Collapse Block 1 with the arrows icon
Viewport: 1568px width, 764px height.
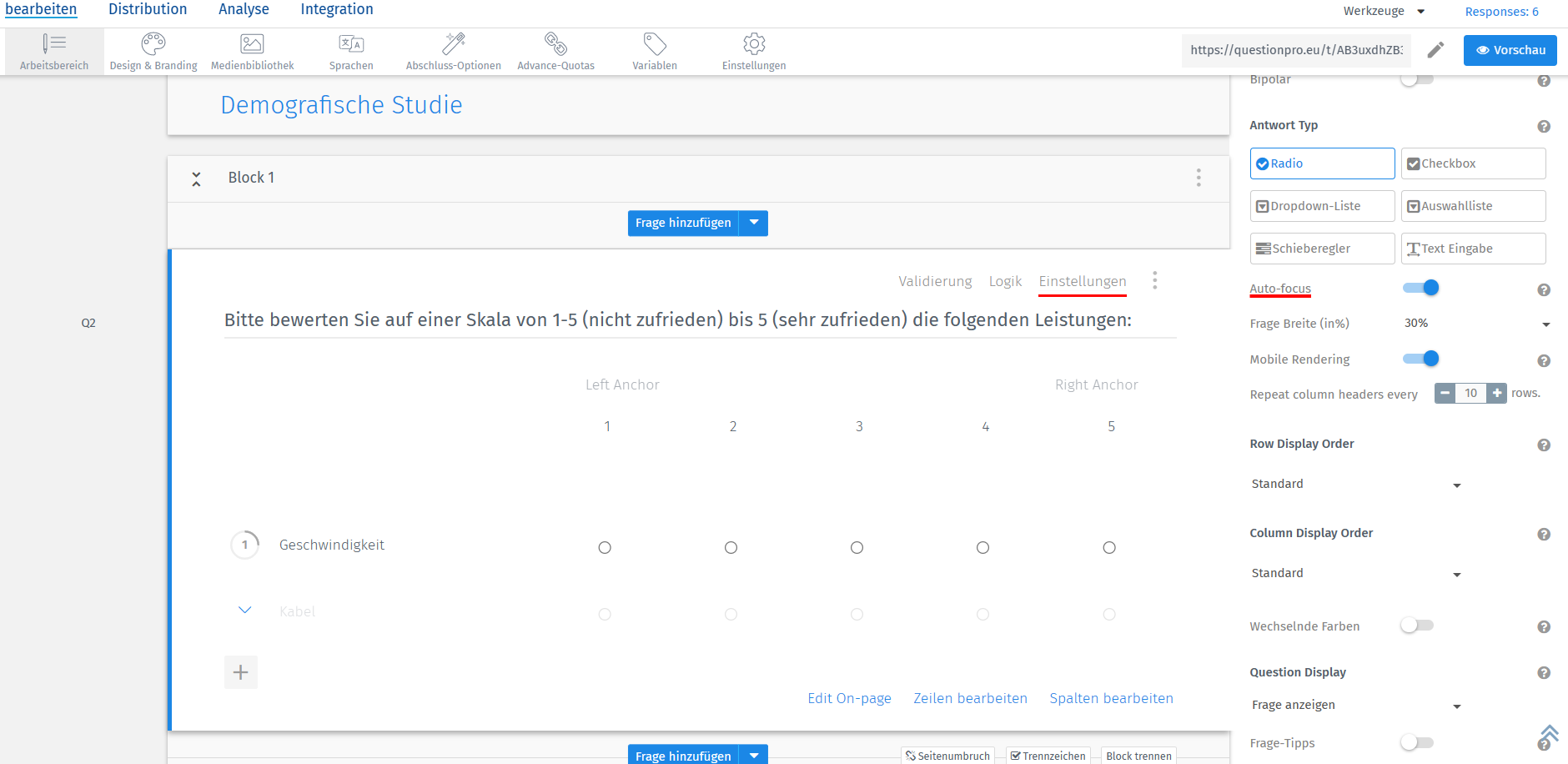[x=196, y=178]
